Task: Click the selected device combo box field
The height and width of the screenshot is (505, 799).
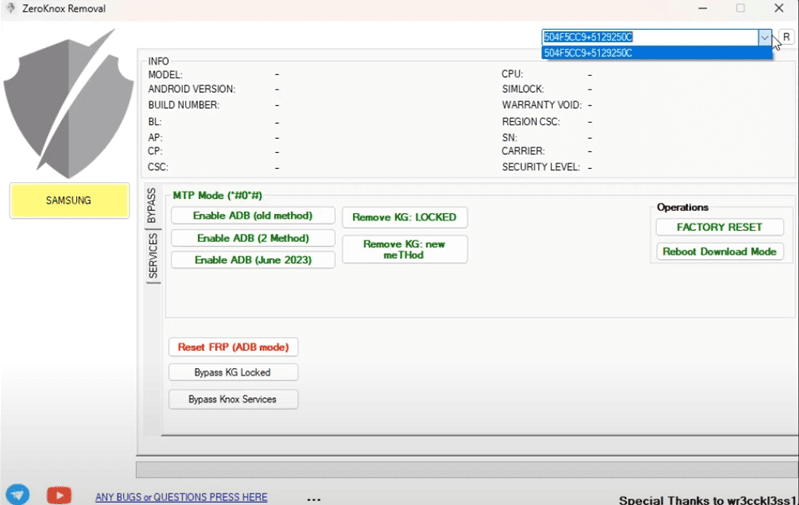Action: tap(648, 37)
